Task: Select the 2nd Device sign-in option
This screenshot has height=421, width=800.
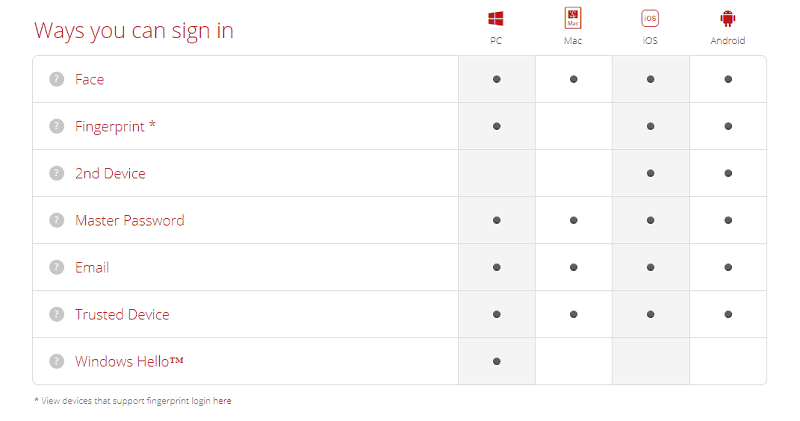Action: coord(110,174)
